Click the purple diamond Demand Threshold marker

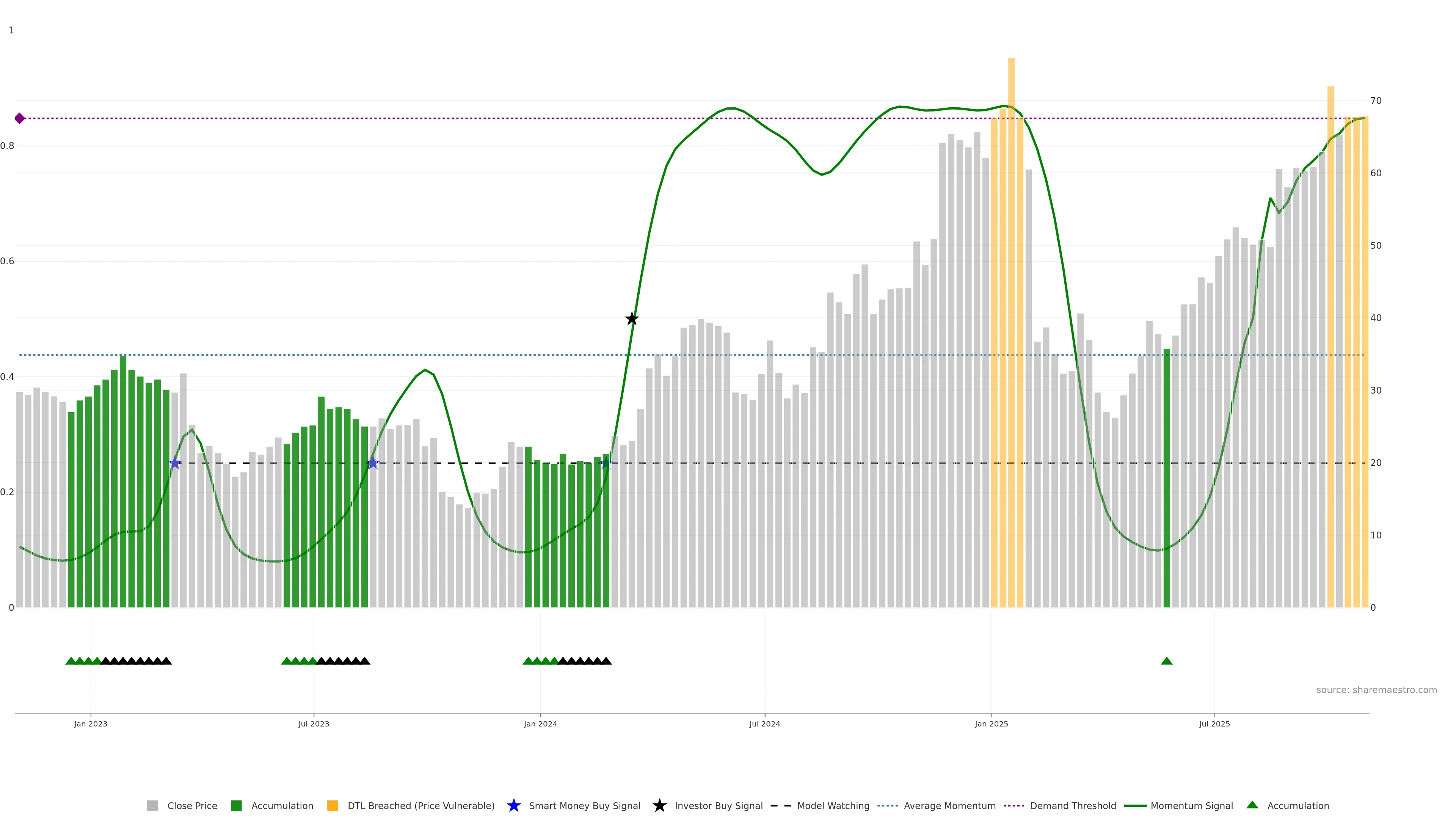coord(20,118)
